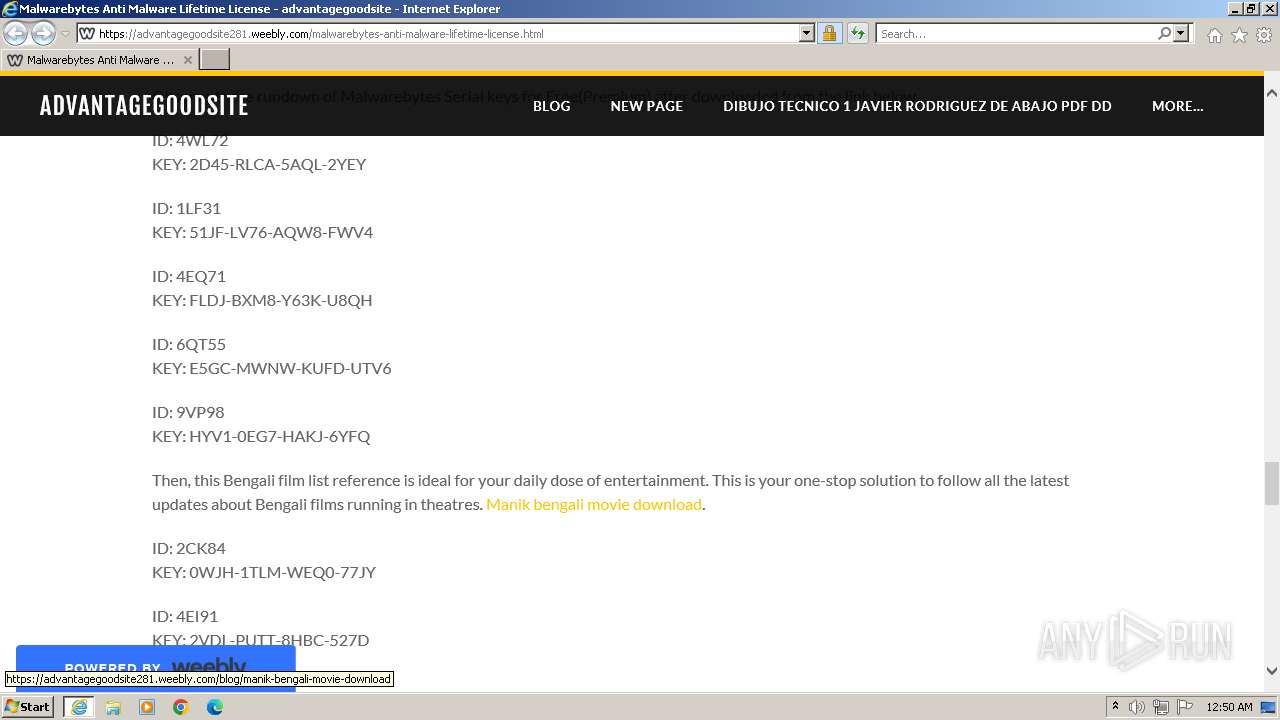Open media player taskbar icon

(x=147, y=707)
